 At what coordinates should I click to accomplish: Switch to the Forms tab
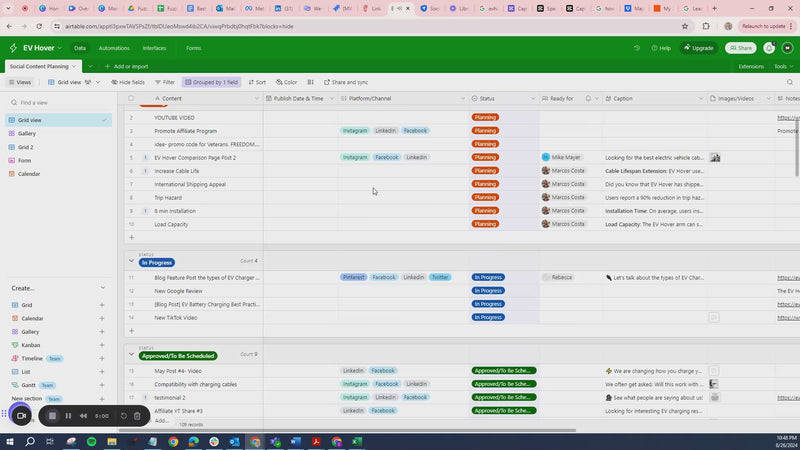[193, 48]
